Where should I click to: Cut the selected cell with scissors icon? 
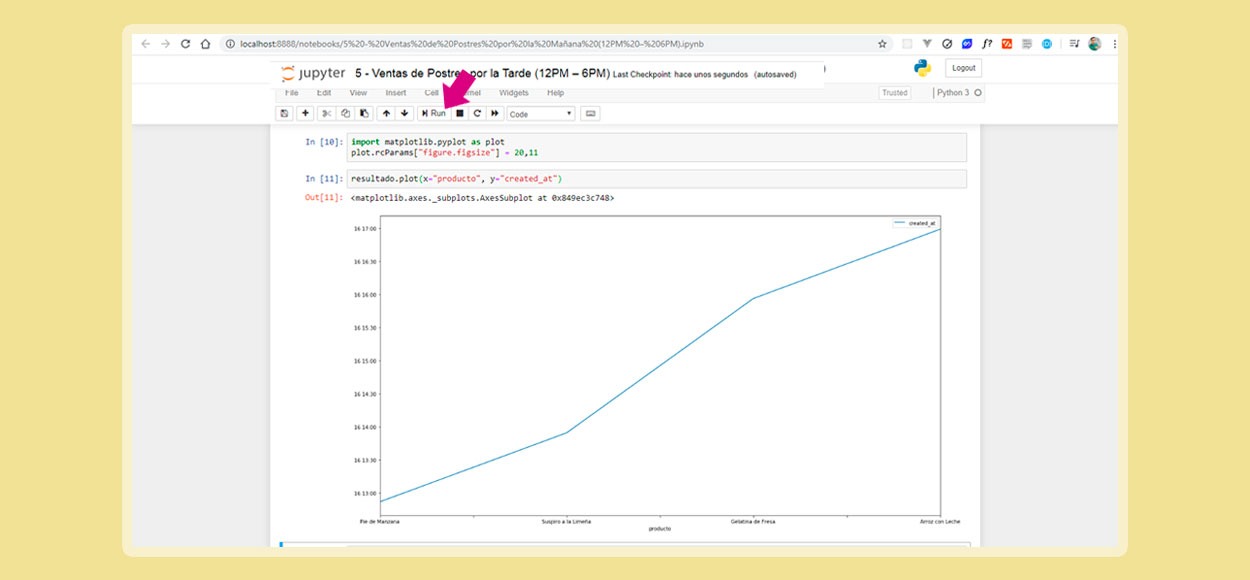326,114
